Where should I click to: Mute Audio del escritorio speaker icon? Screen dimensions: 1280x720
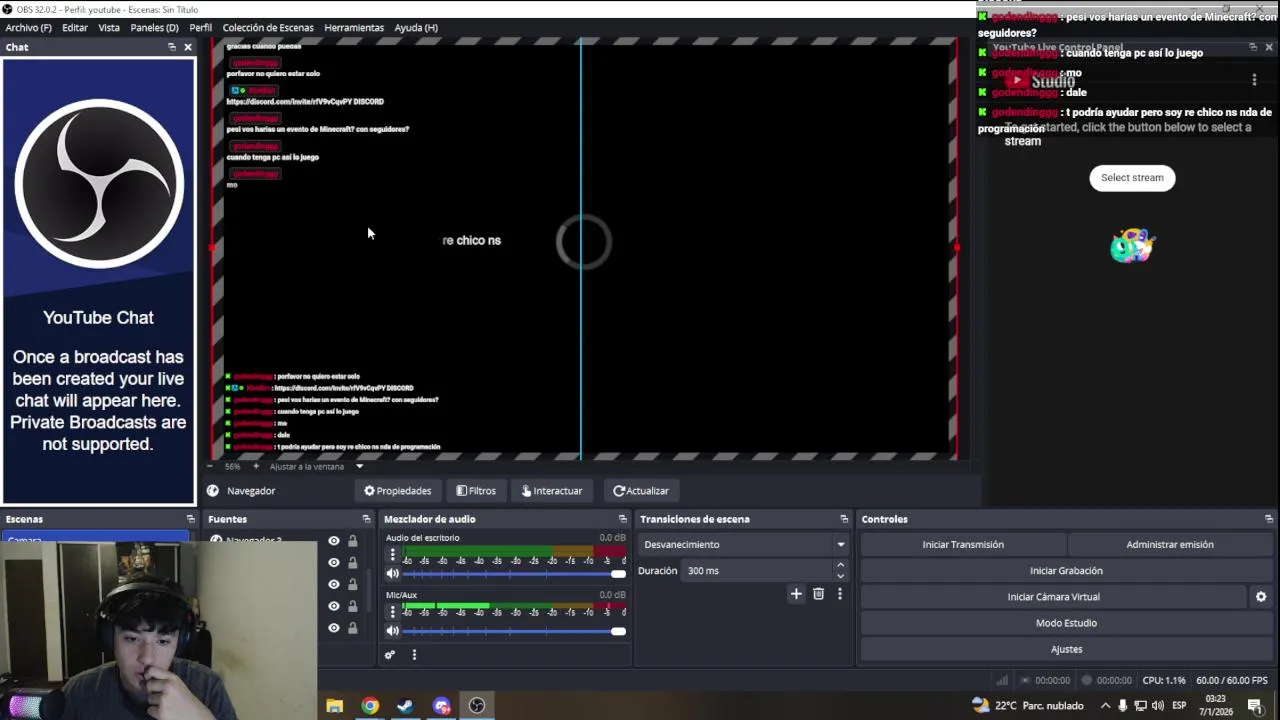tap(393, 574)
